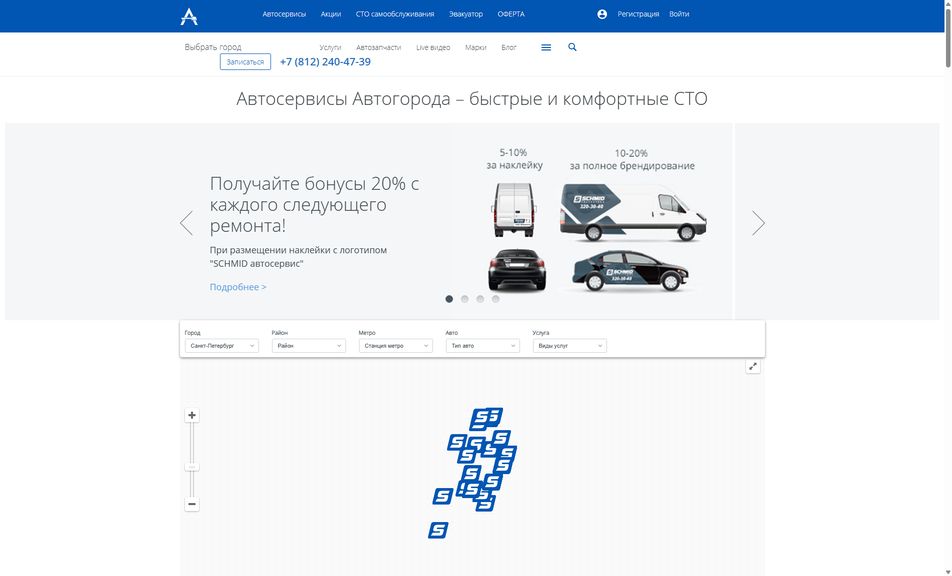The image size is (952, 576).
Task: Switch to the fourth carousel dot
Action: click(x=495, y=299)
